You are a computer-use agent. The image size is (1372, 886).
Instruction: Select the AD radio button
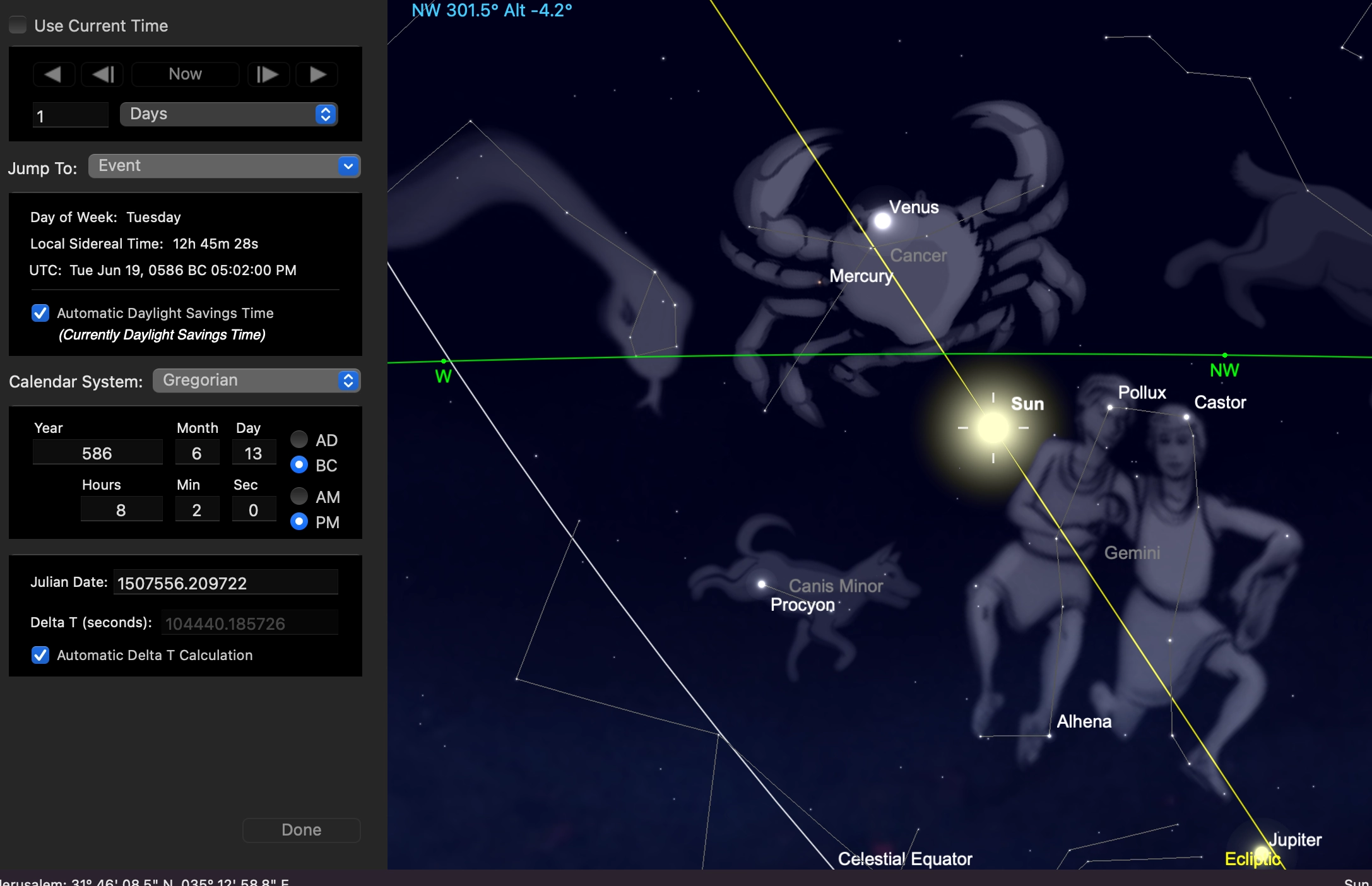coord(299,439)
